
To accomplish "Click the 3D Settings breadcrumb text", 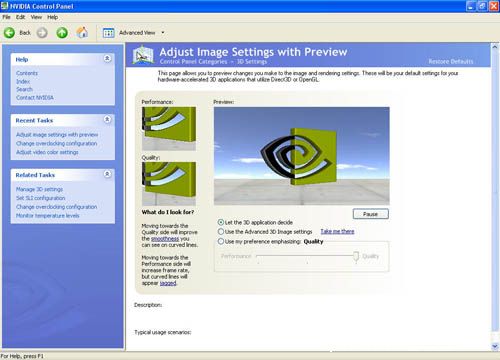I will (252, 62).
